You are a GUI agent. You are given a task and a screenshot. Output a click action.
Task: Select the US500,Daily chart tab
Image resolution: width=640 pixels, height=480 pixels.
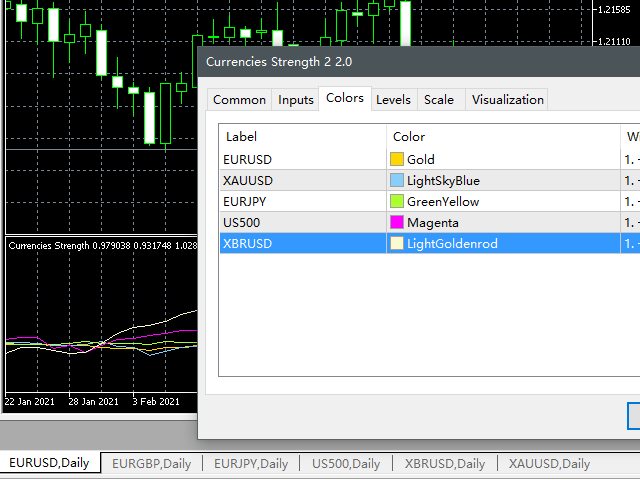point(346,463)
